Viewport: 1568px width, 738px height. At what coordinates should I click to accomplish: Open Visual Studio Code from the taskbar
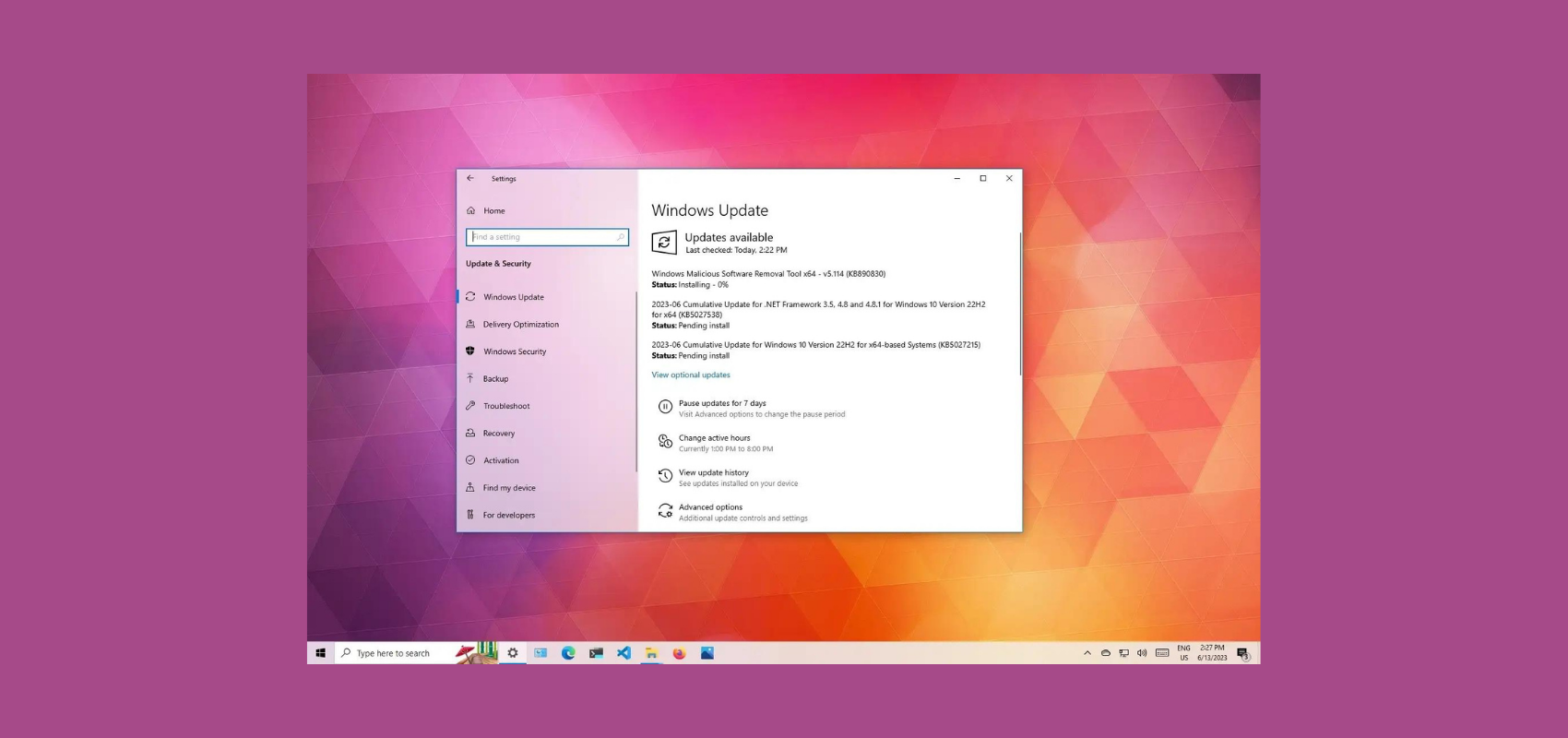click(x=624, y=653)
